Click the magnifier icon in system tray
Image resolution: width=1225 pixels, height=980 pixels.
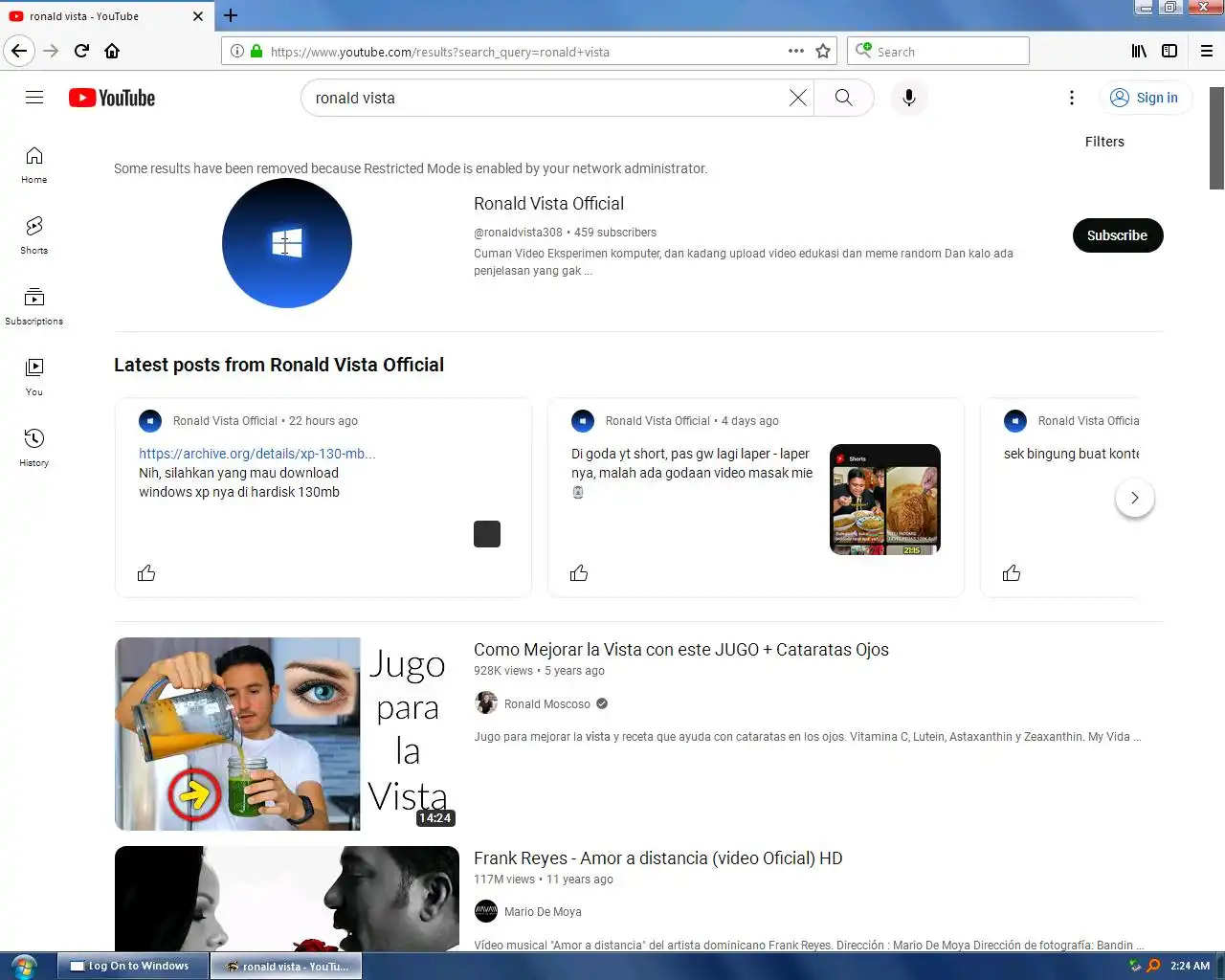(1153, 966)
